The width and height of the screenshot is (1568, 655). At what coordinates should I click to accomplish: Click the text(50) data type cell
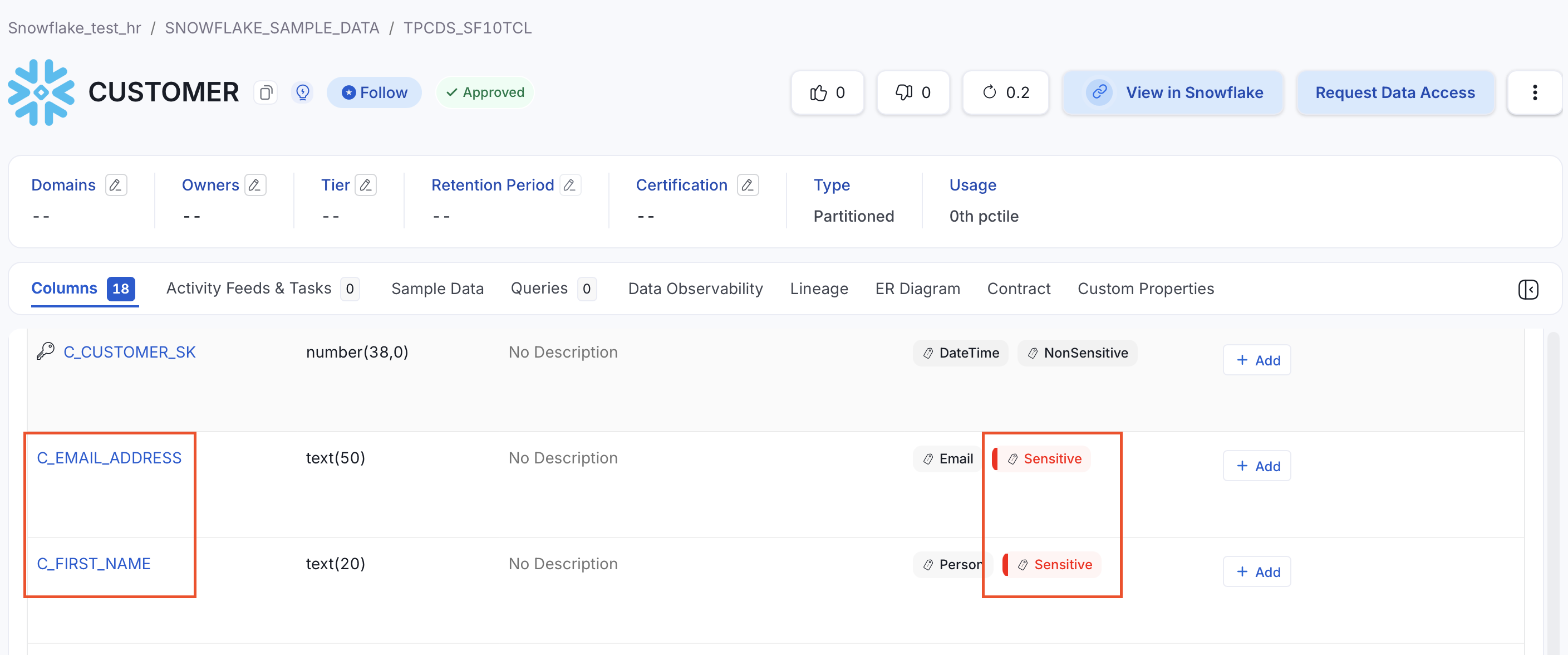[336, 458]
